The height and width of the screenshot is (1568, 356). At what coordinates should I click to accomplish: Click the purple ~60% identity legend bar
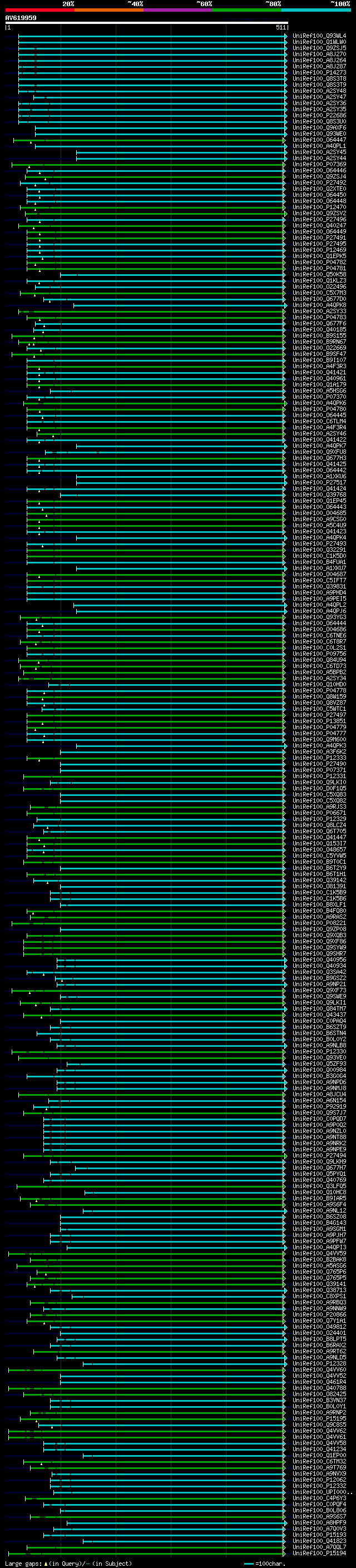coord(177,10)
